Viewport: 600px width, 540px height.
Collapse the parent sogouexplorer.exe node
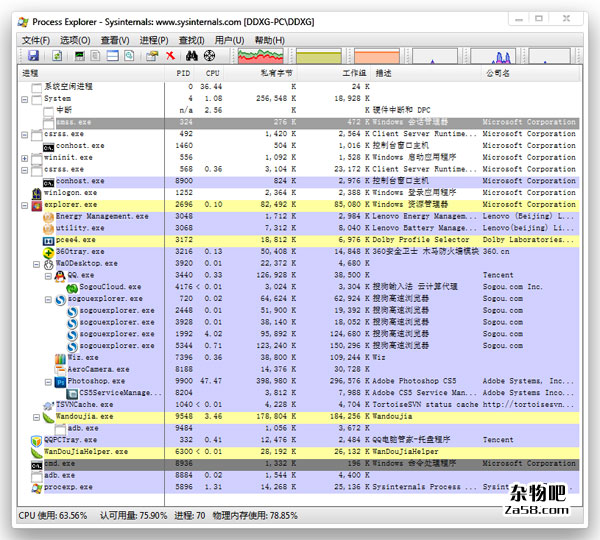click(48, 300)
